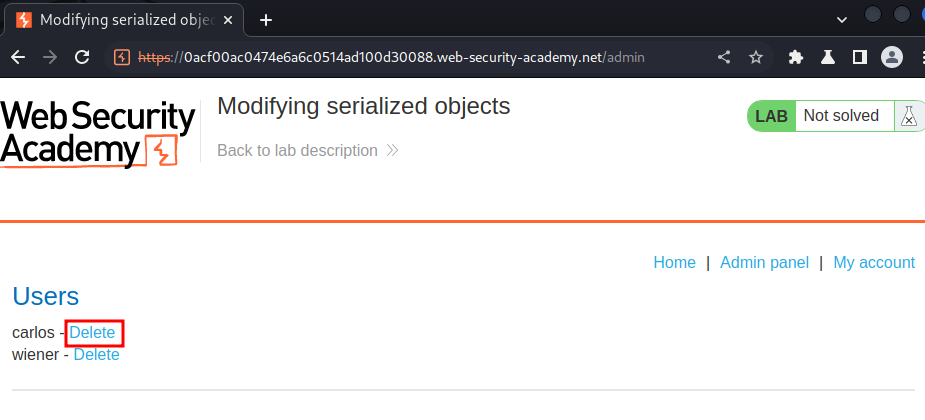This screenshot has width=925, height=420.
Task: Open the extensions puzzle icon
Action: (796, 57)
